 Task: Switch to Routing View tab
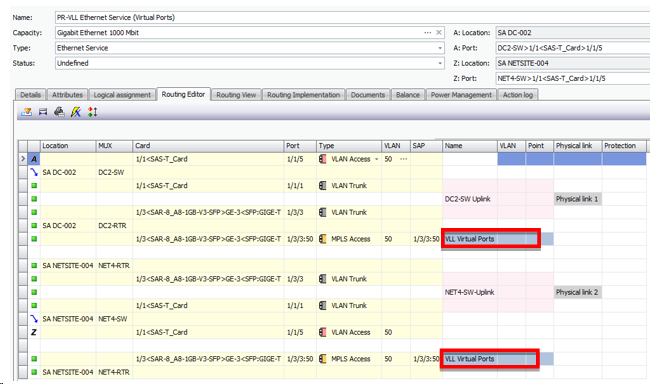(236, 95)
